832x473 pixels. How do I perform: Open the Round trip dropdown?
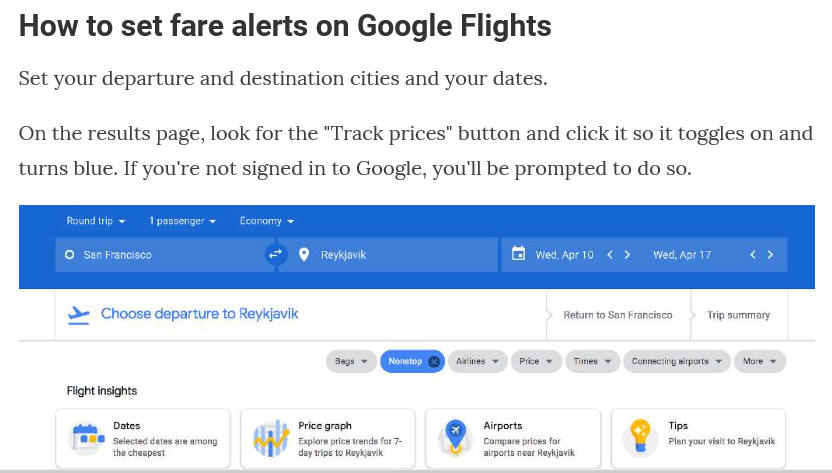(96, 221)
